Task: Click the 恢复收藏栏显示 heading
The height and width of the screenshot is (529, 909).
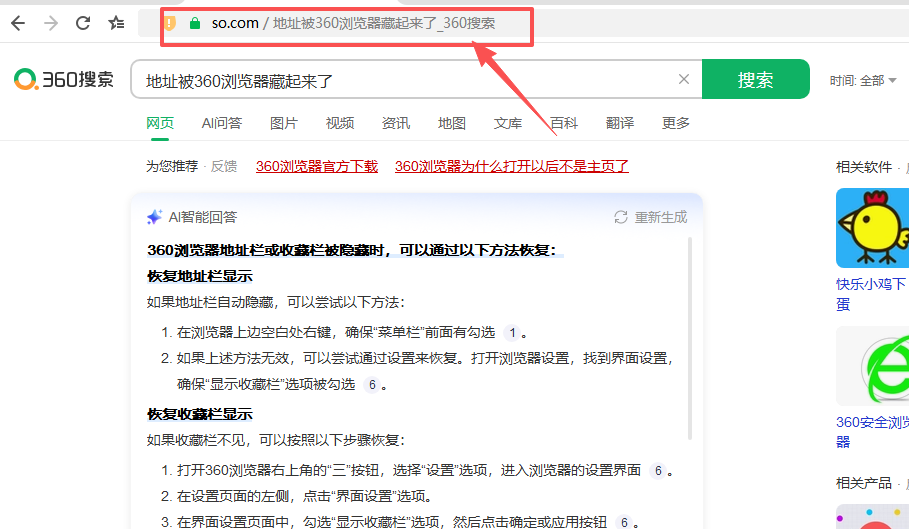Action: pyautogui.click(x=200, y=414)
